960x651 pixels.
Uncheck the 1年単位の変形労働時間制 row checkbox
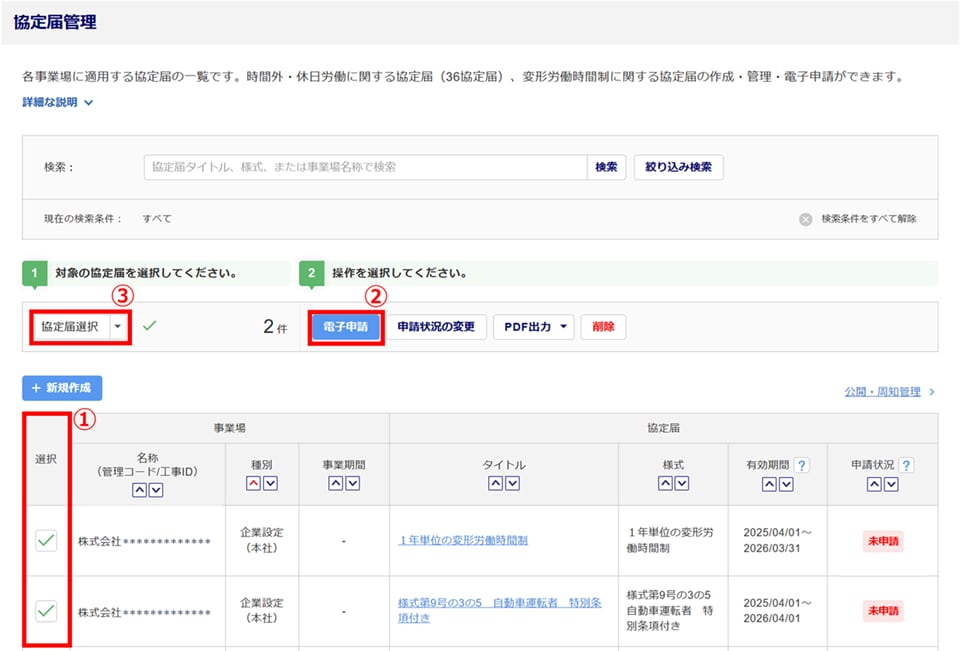pos(46,541)
